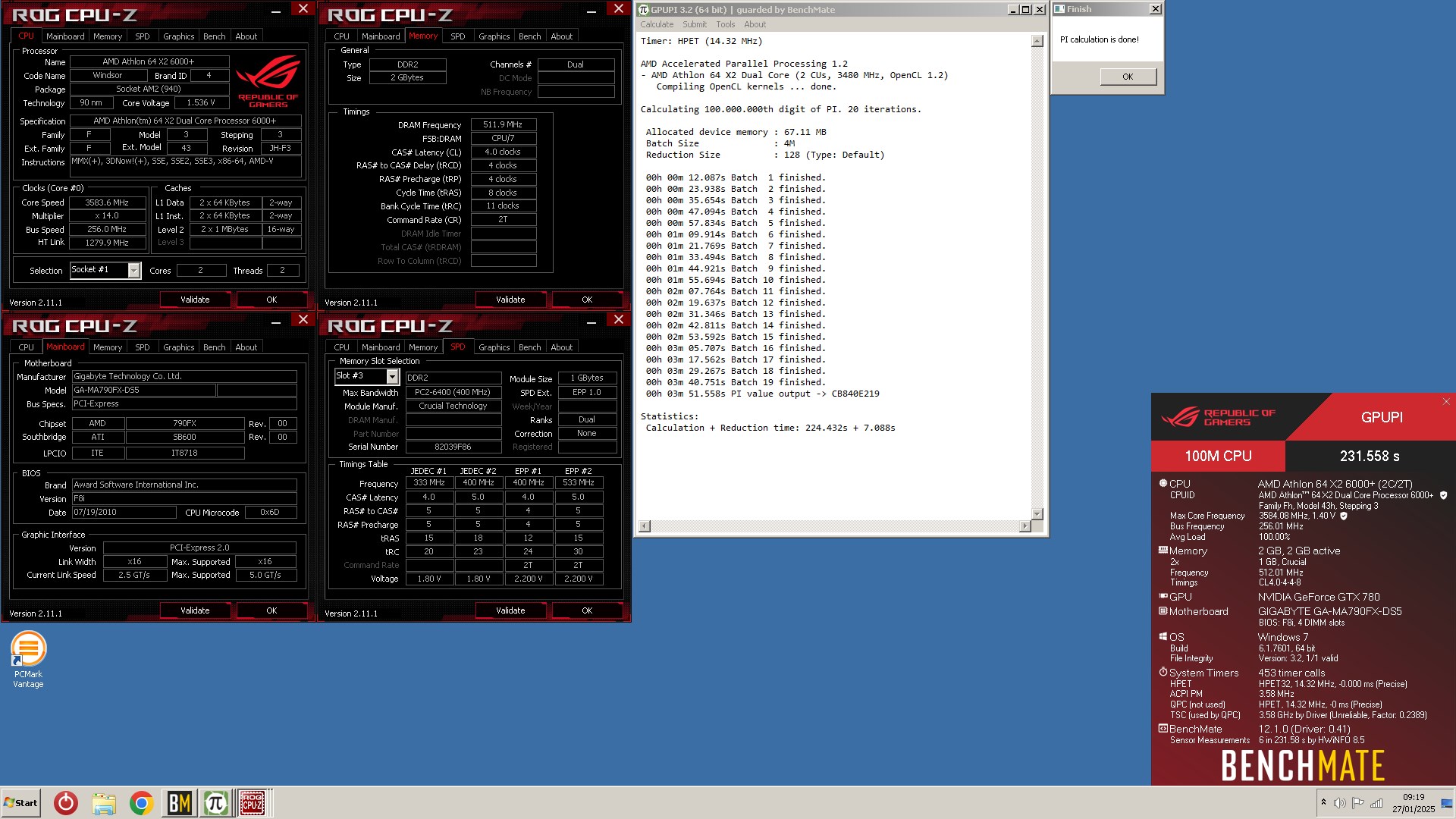Click OK in CPU-Z SPD tab window
Image resolution: width=1456 pixels, height=819 pixels.
pyautogui.click(x=587, y=610)
